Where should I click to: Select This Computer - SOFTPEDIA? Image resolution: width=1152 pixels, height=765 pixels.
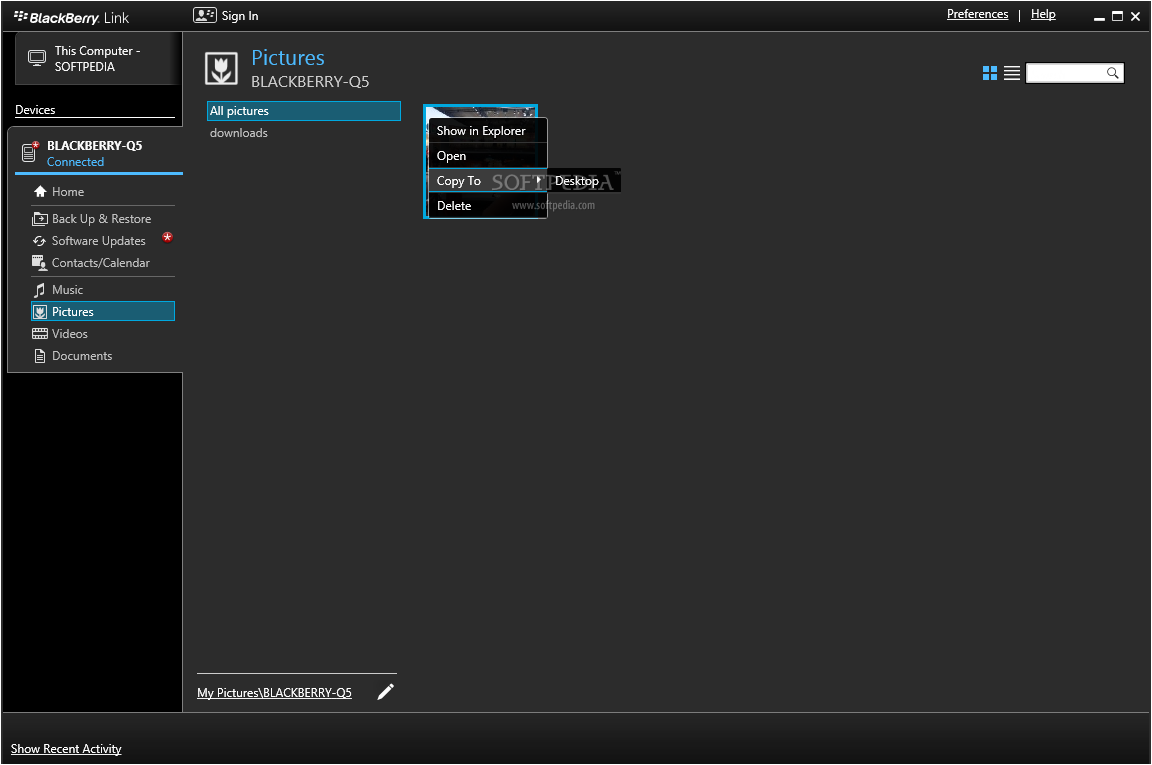tap(98, 59)
